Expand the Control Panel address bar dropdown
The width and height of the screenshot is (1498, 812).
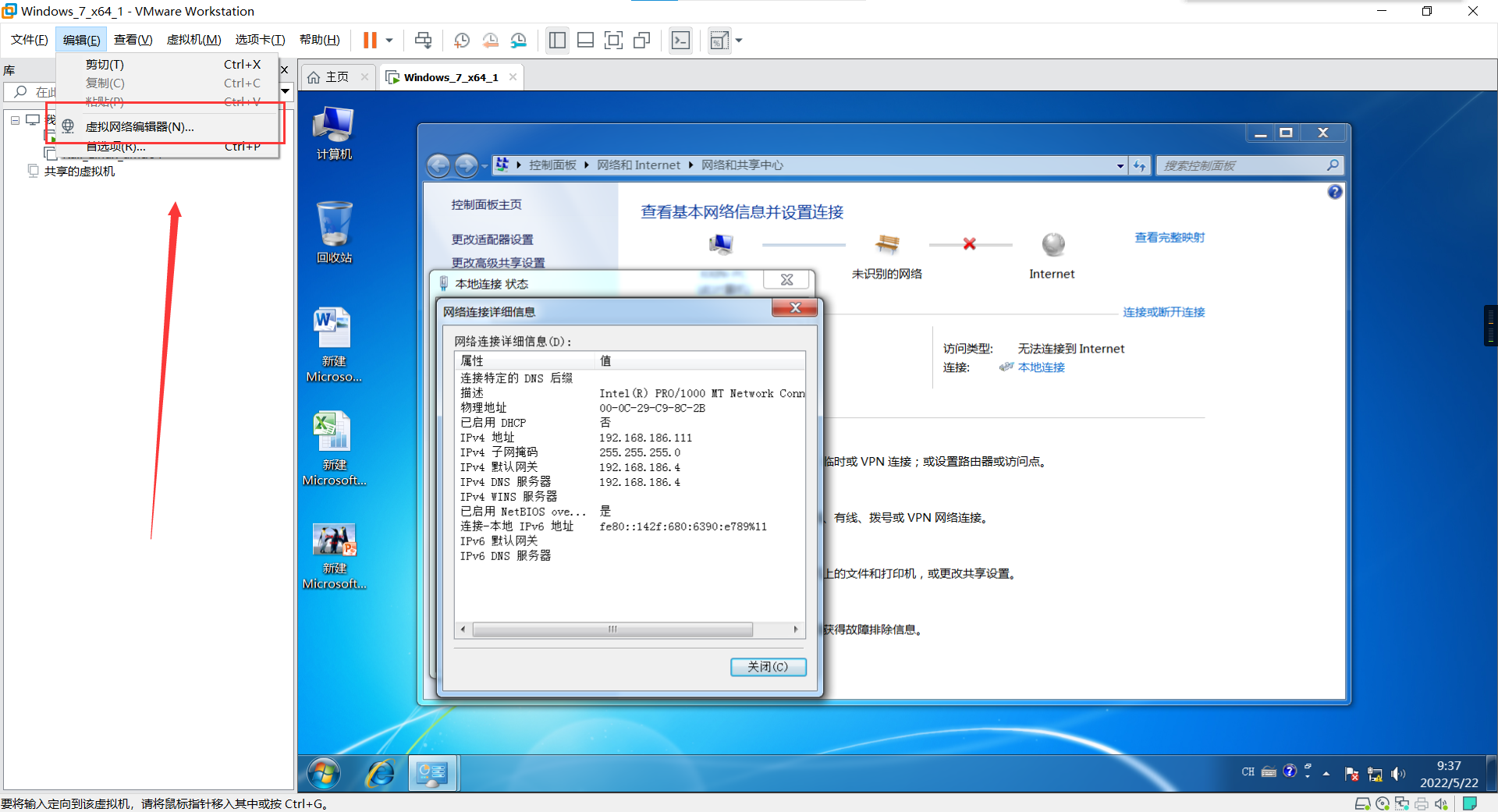1120,165
